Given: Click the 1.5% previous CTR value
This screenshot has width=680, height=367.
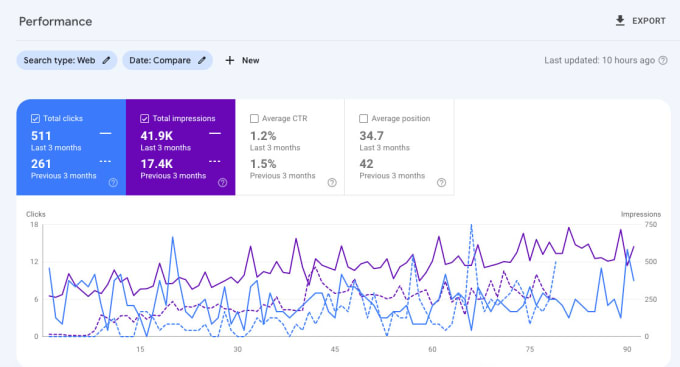Looking at the screenshot, I should point(263,164).
